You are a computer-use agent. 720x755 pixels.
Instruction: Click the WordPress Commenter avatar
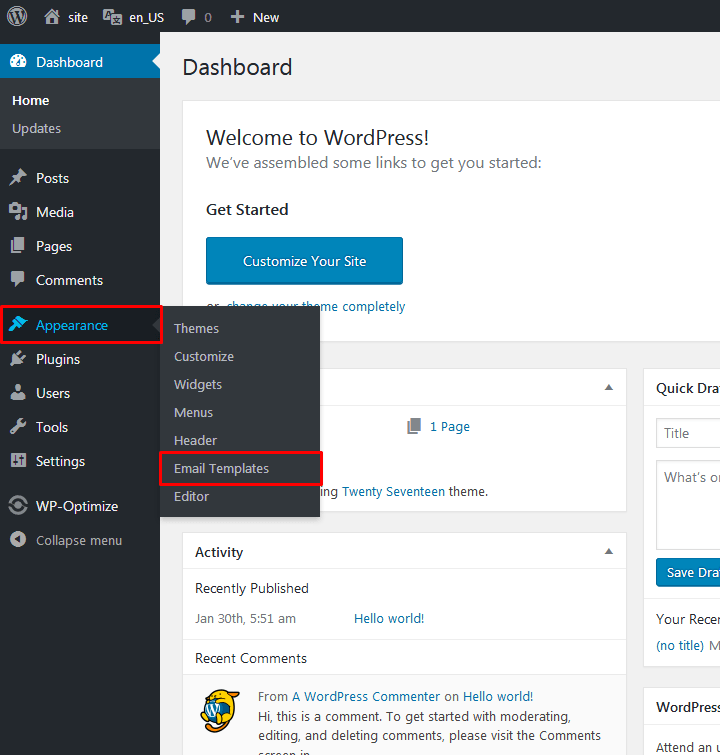pos(220,711)
